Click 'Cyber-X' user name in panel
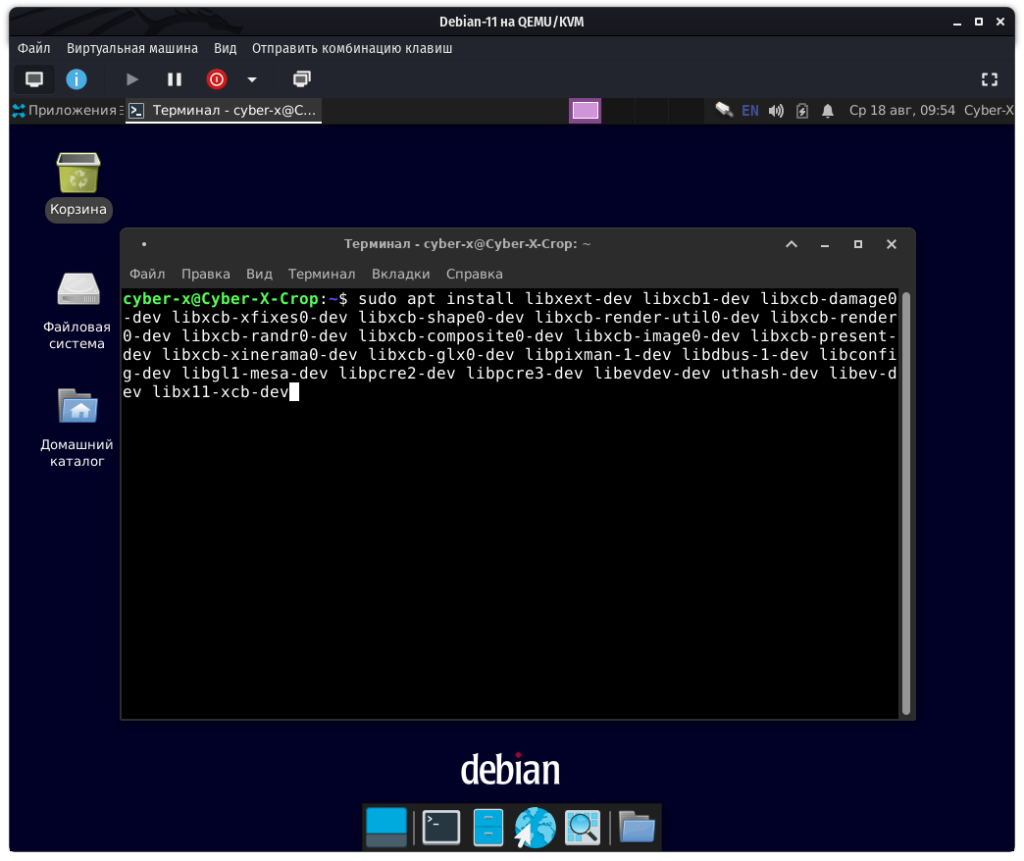 (988, 111)
